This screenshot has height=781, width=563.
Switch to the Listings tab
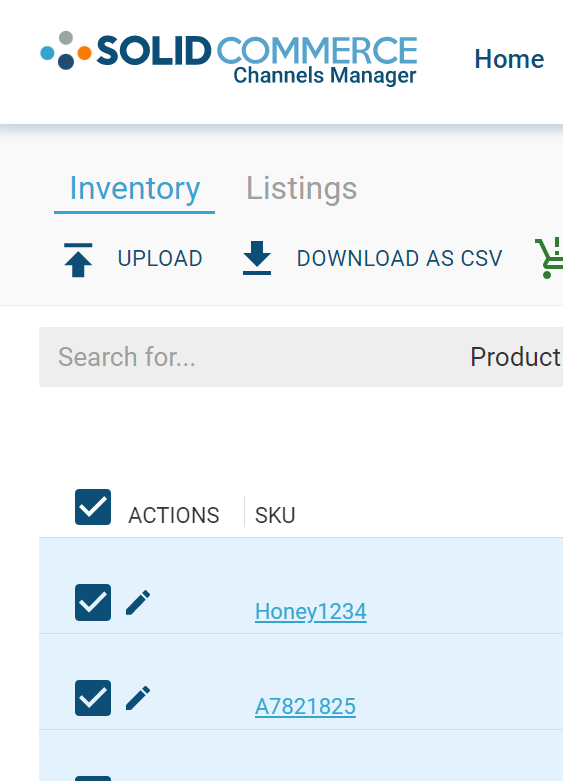(301, 188)
